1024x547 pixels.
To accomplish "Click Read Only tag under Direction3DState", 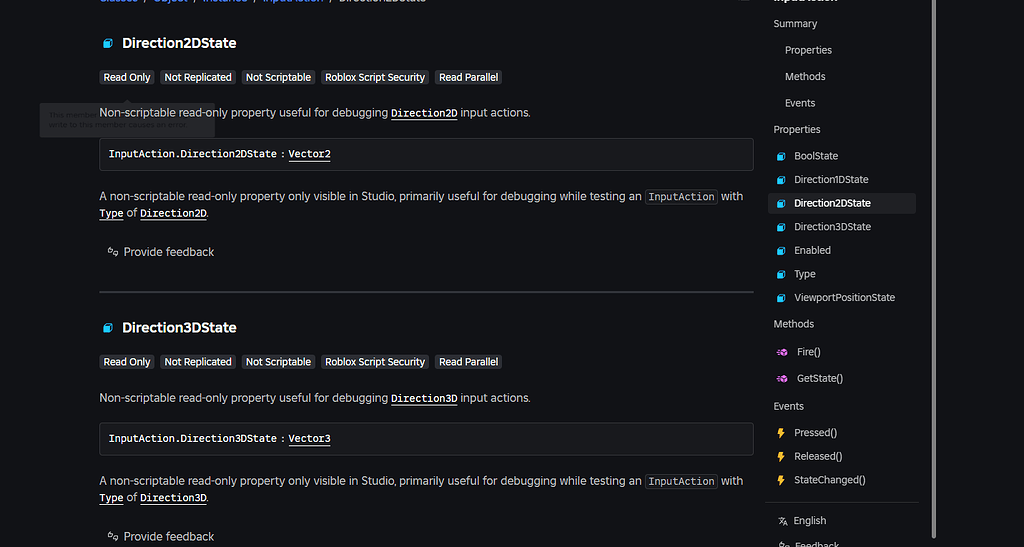I will [127, 362].
